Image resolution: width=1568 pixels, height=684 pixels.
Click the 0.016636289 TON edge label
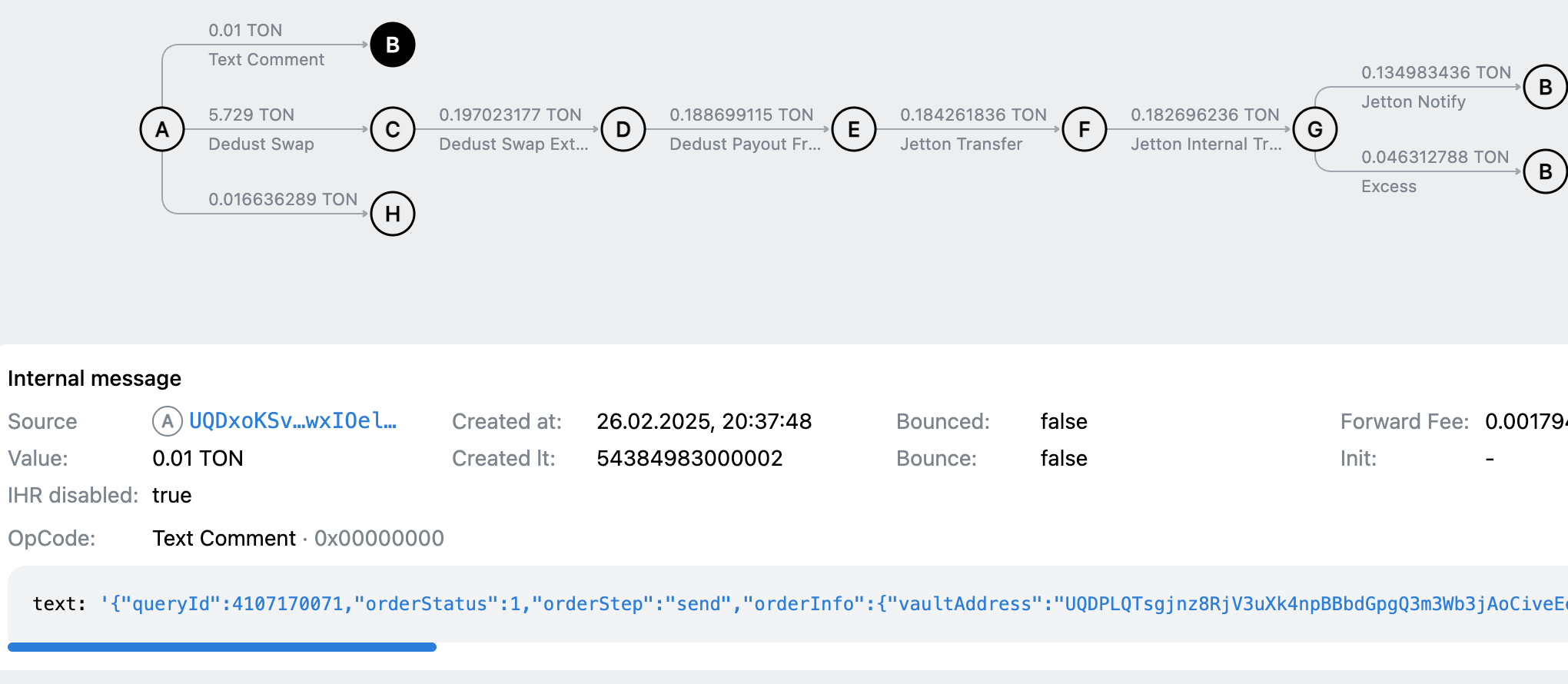pyautogui.click(x=283, y=200)
